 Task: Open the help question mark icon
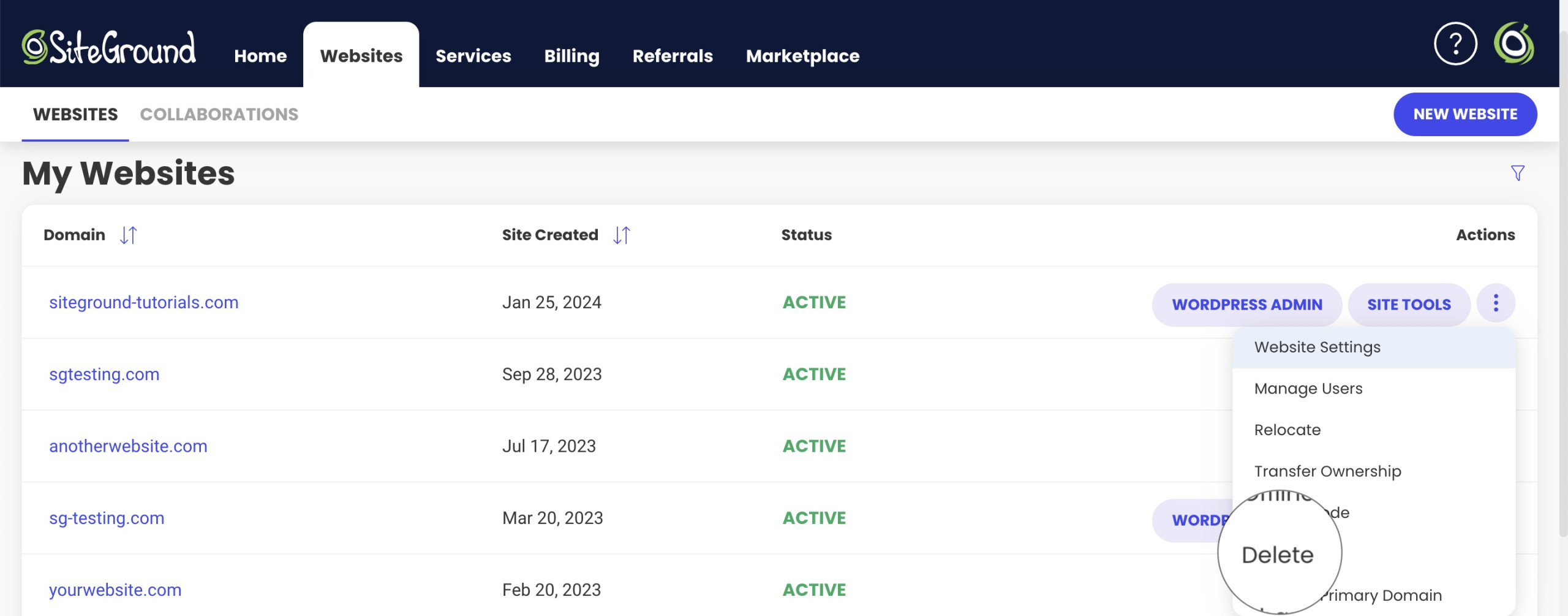[x=1455, y=44]
